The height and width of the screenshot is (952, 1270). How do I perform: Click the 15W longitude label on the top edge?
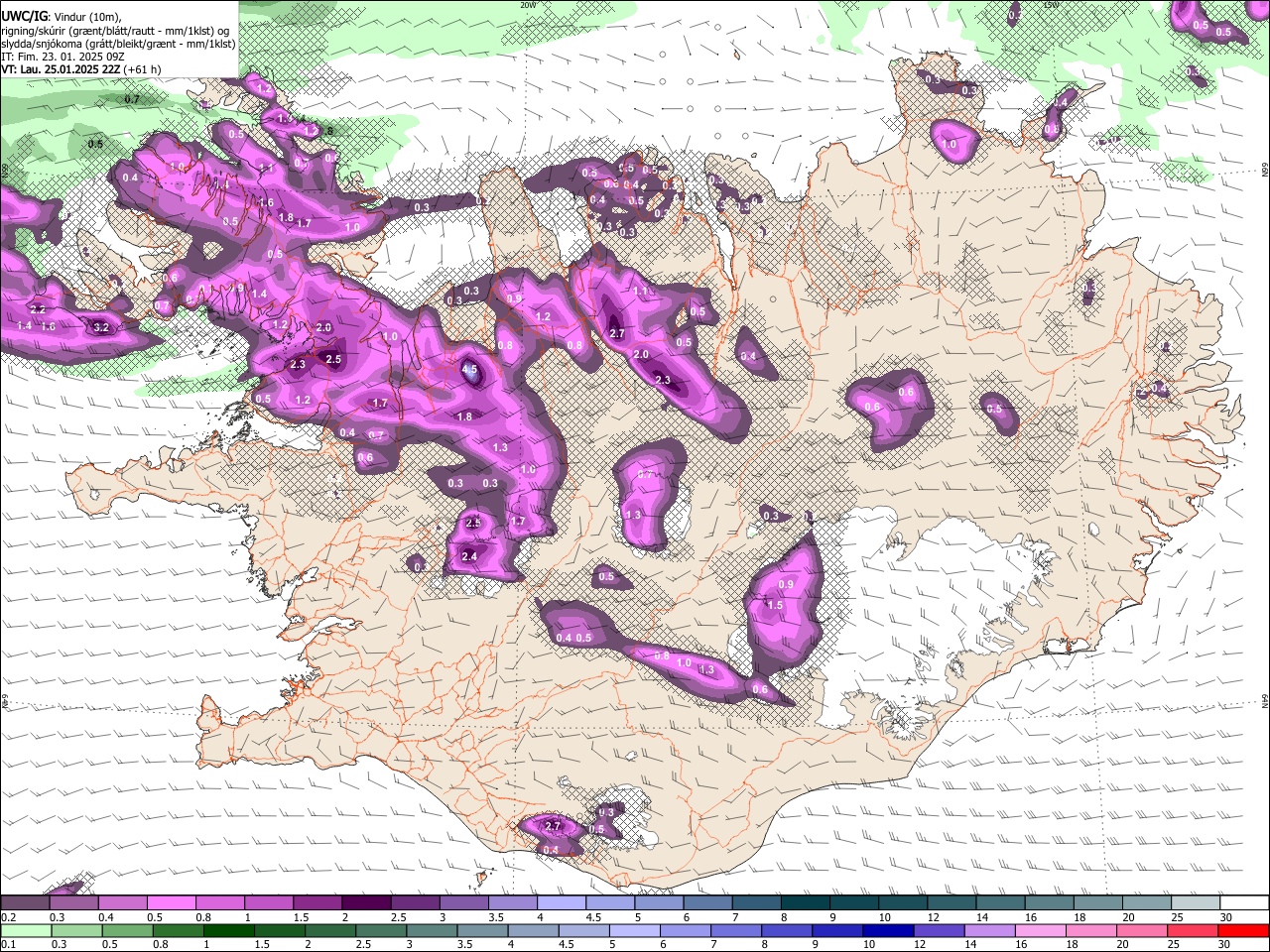tap(1054, 5)
